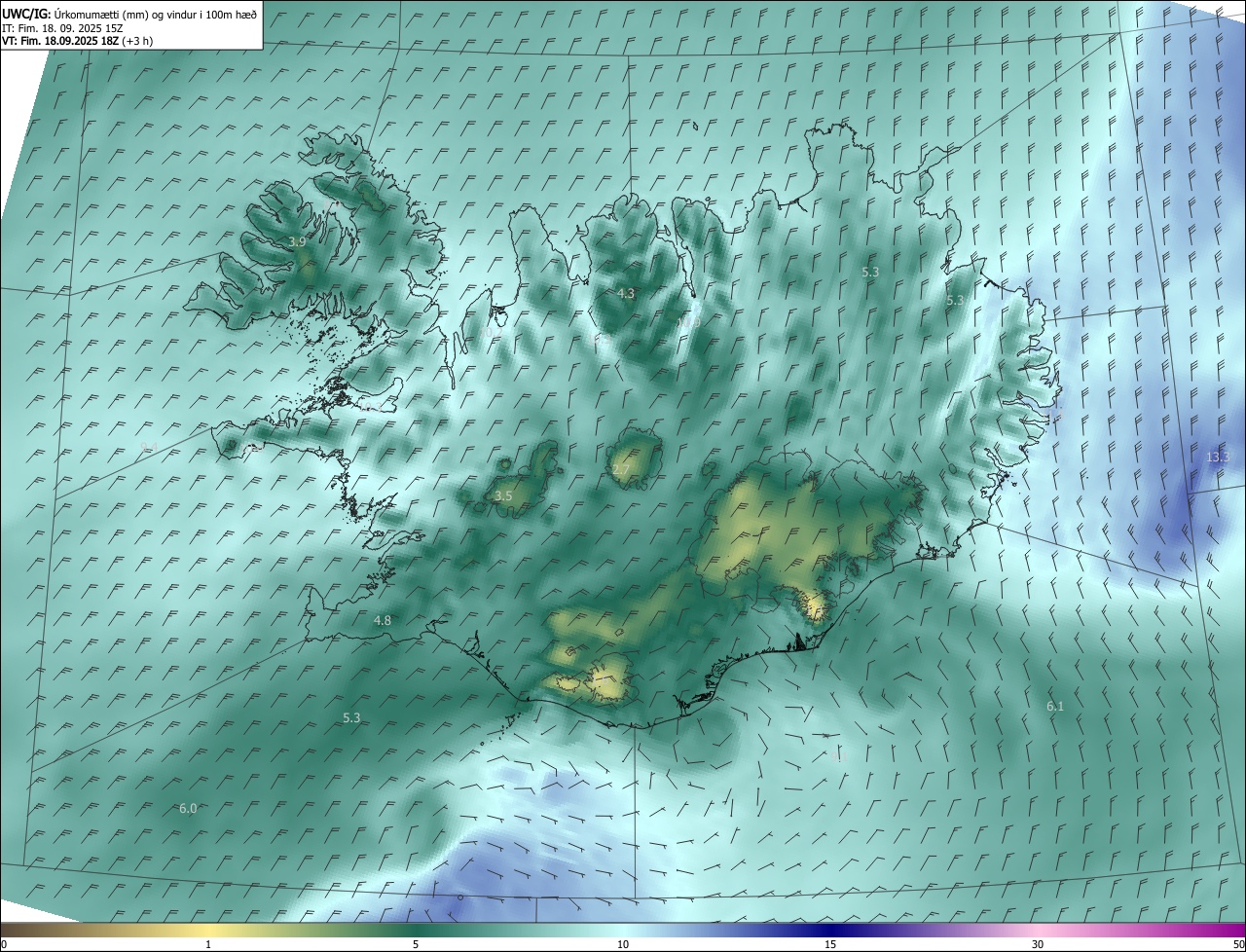Click the 6.0 value over the southwest ocean
1246x952 pixels.
(x=189, y=809)
